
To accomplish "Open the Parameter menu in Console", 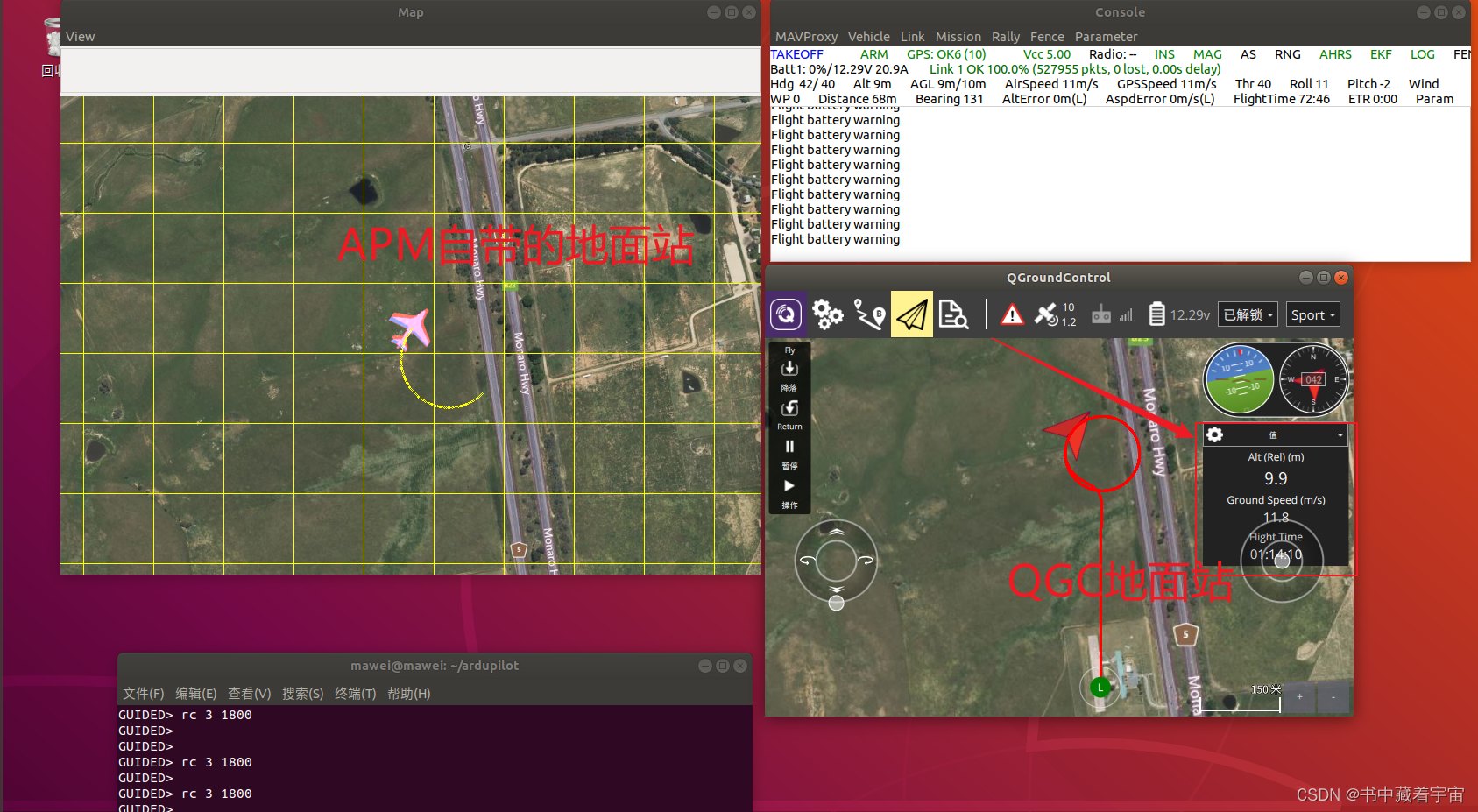I will coord(1106,37).
